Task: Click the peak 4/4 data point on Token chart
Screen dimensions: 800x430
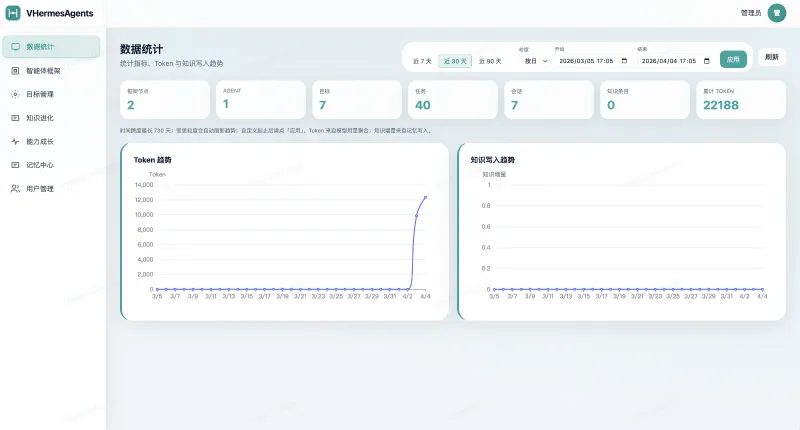Action: click(426, 197)
